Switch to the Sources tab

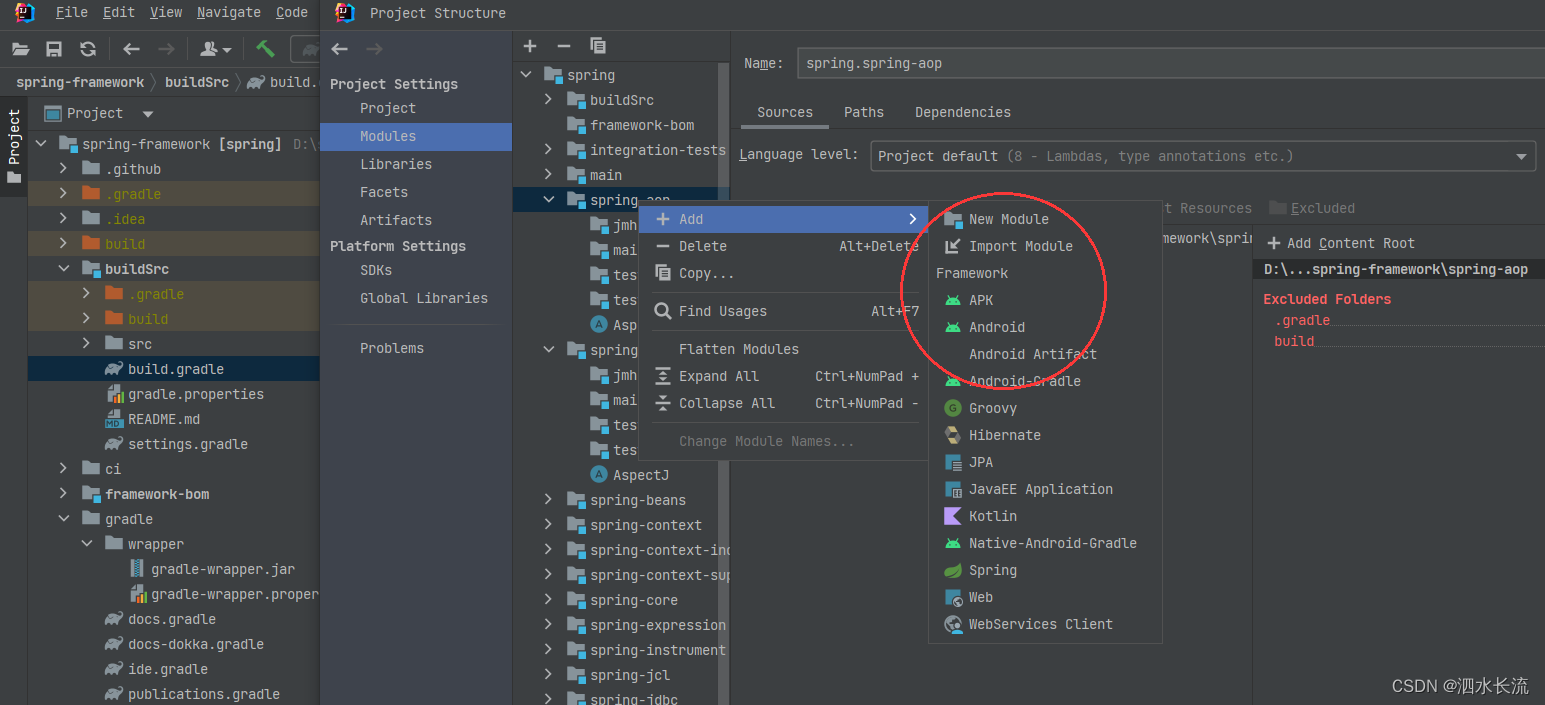coord(785,112)
